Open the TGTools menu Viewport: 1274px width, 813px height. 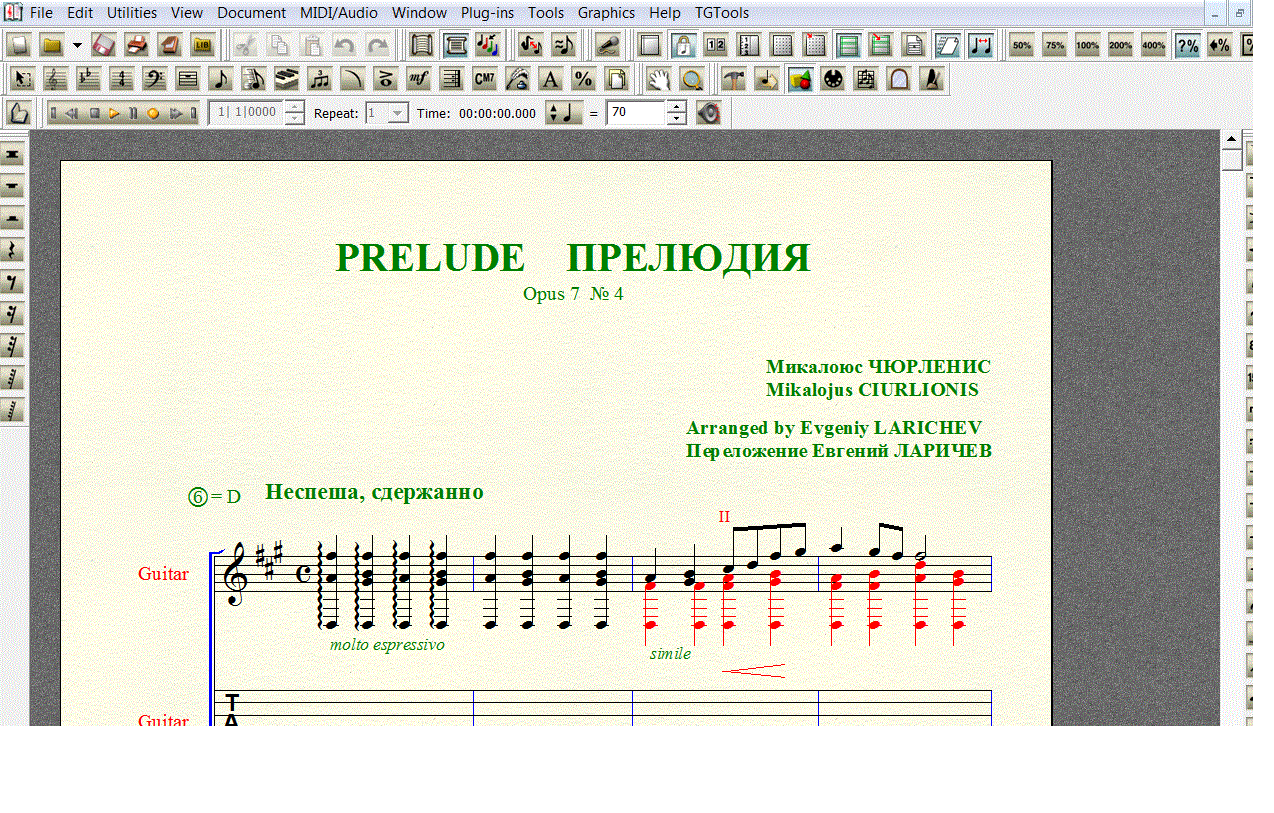(x=722, y=13)
